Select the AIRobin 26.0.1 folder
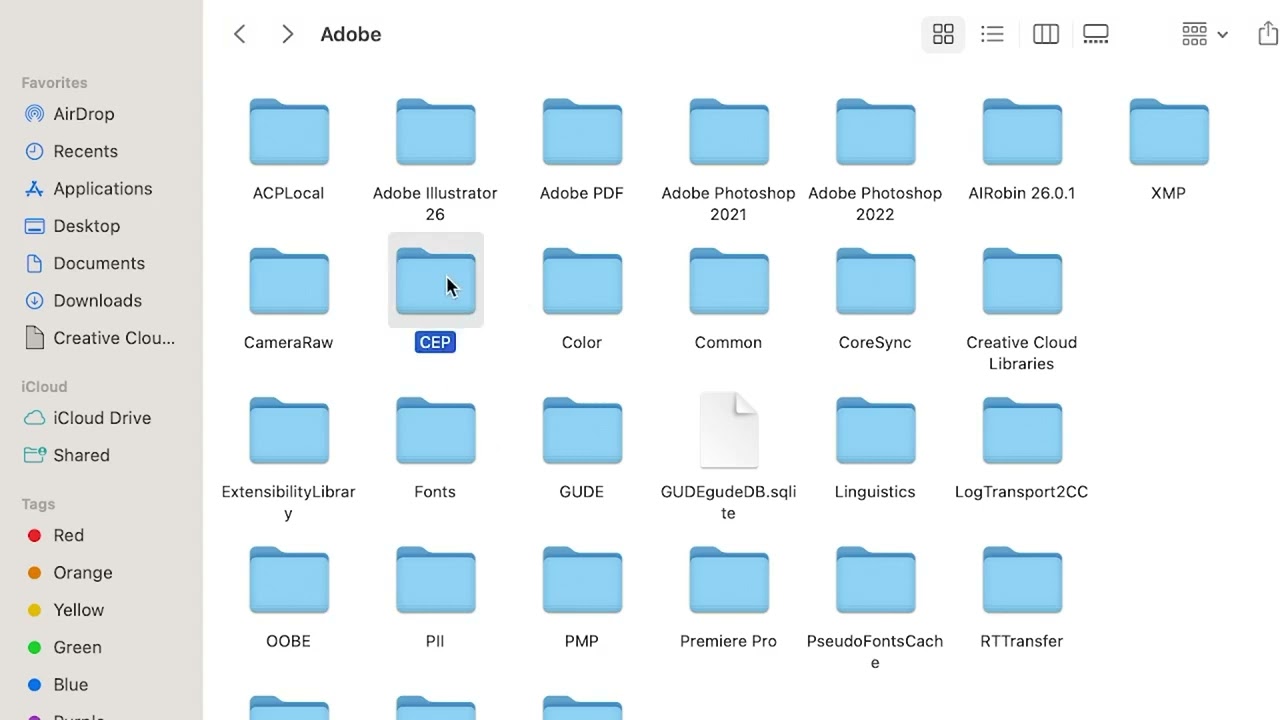1280x720 pixels. (1022, 132)
